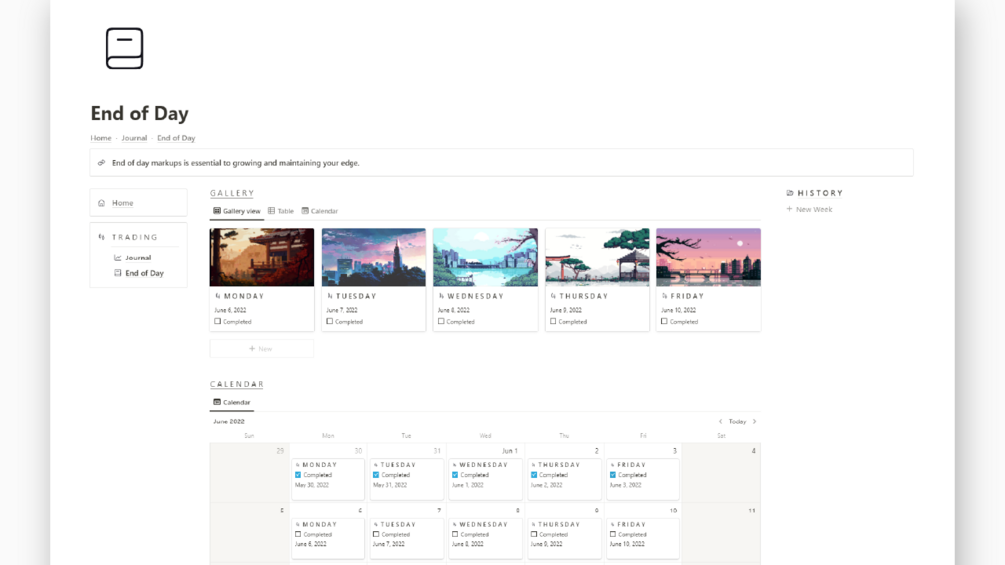The height and width of the screenshot is (565, 1005).
Task: Go to next month with right arrow
Action: point(754,422)
